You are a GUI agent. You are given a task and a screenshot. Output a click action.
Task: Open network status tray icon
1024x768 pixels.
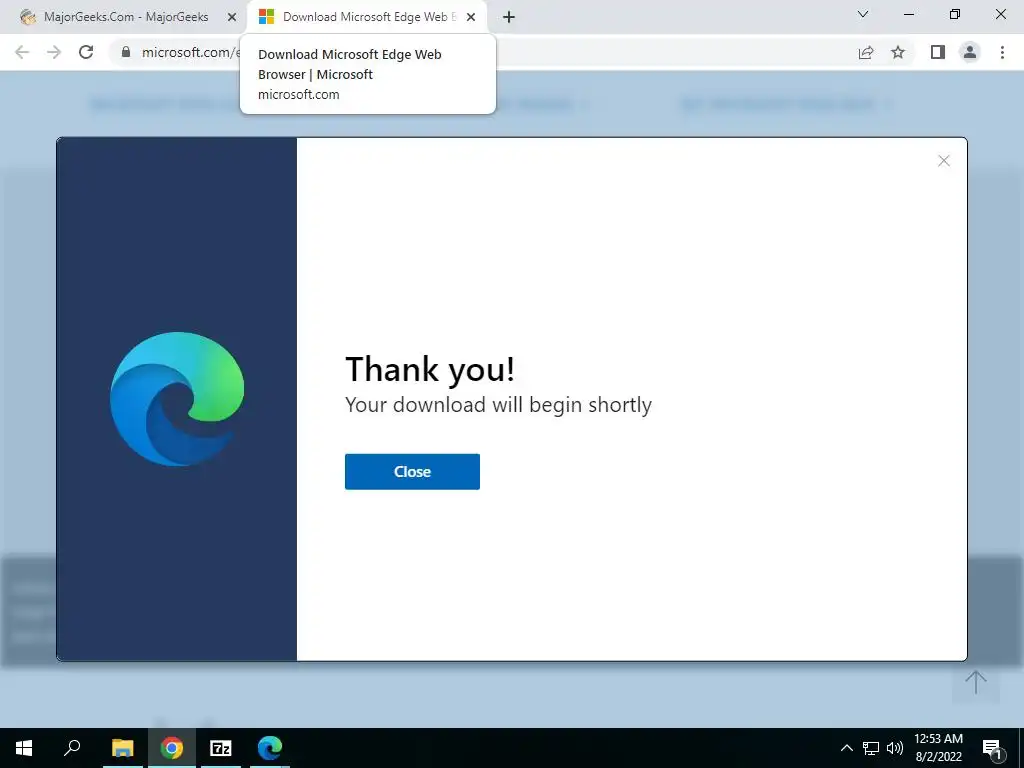[x=871, y=748]
